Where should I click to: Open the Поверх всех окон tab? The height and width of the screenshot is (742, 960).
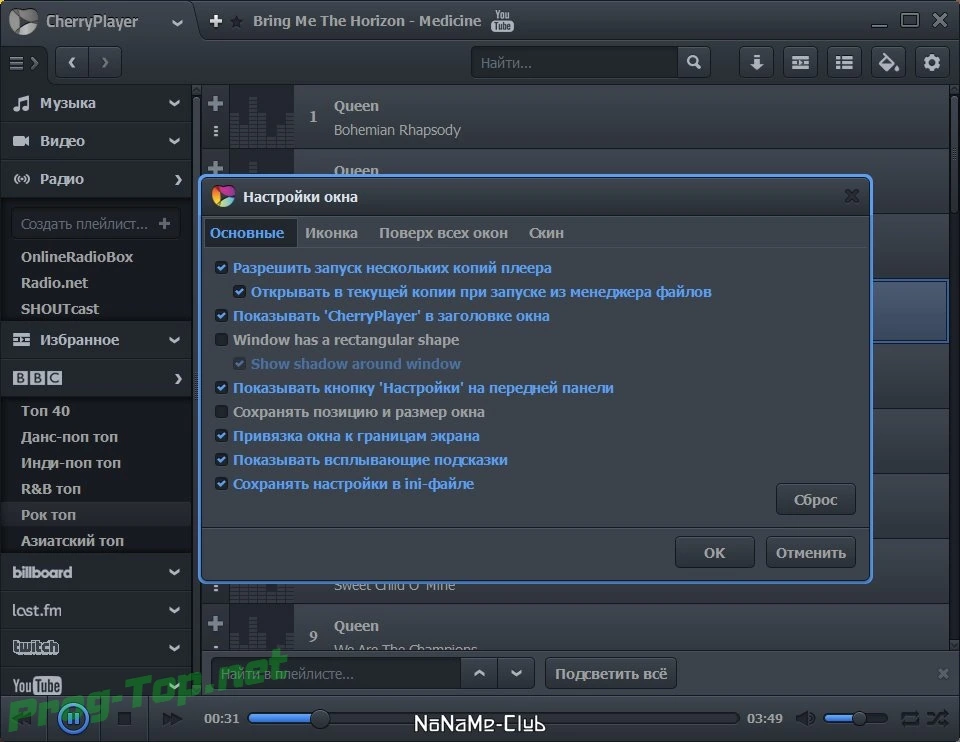443,233
